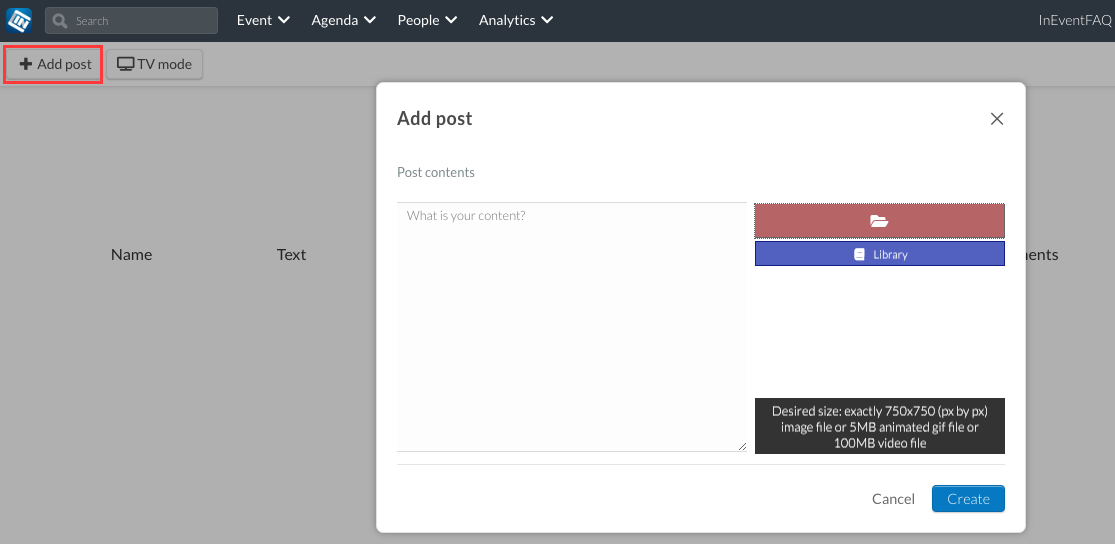1115x544 pixels.
Task: Click the TV mode monitor icon
Action: pos(125,64)
